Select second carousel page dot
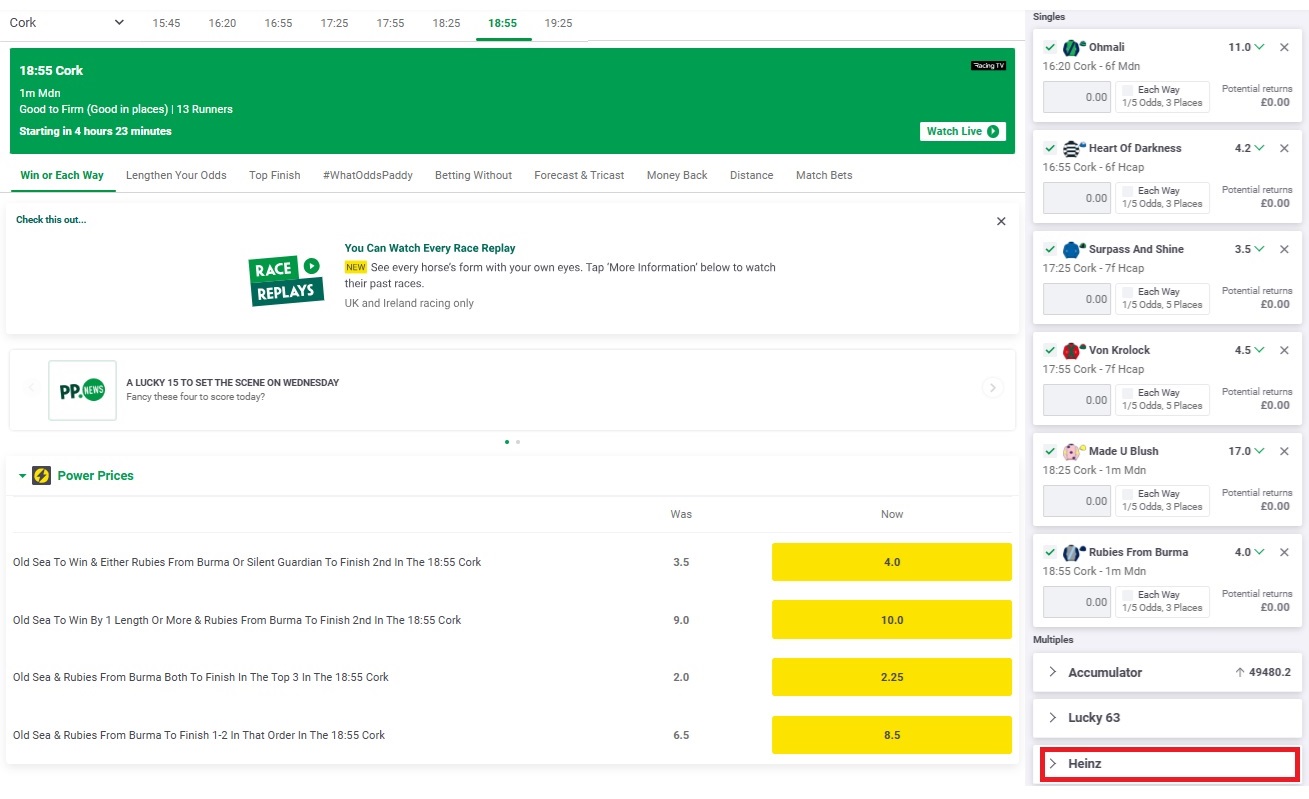The image size is (1309, 799). (518, 441)
